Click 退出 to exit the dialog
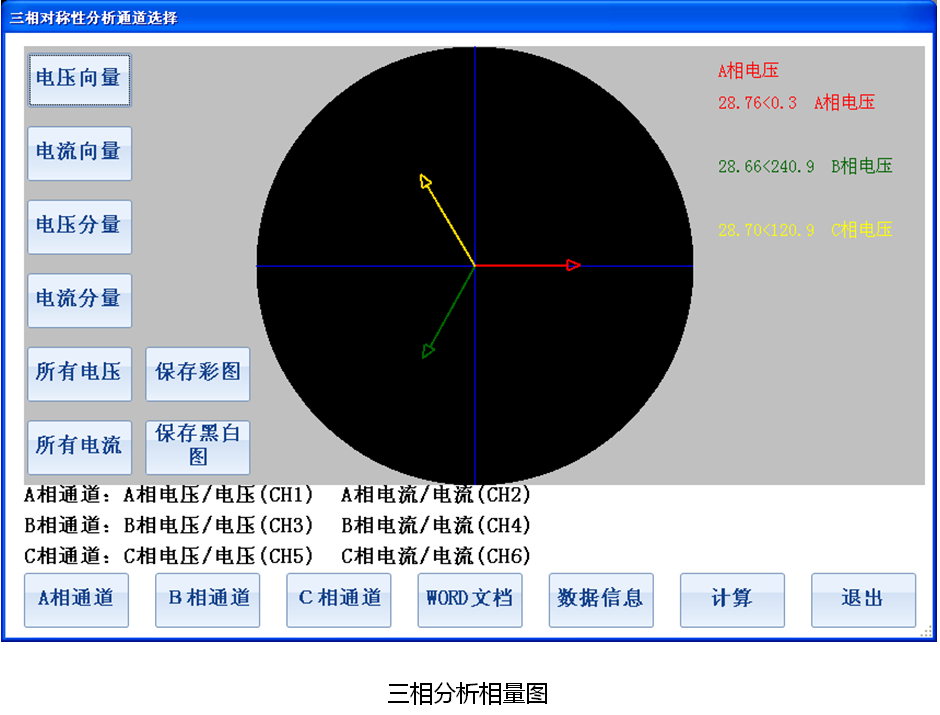The width and height of the screenshot is (940, 715). (863, 600)
